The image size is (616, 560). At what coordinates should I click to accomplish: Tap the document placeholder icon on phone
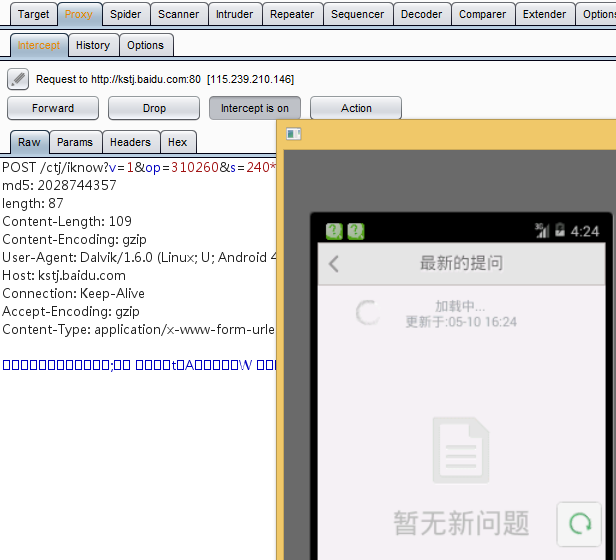(461, 450)
